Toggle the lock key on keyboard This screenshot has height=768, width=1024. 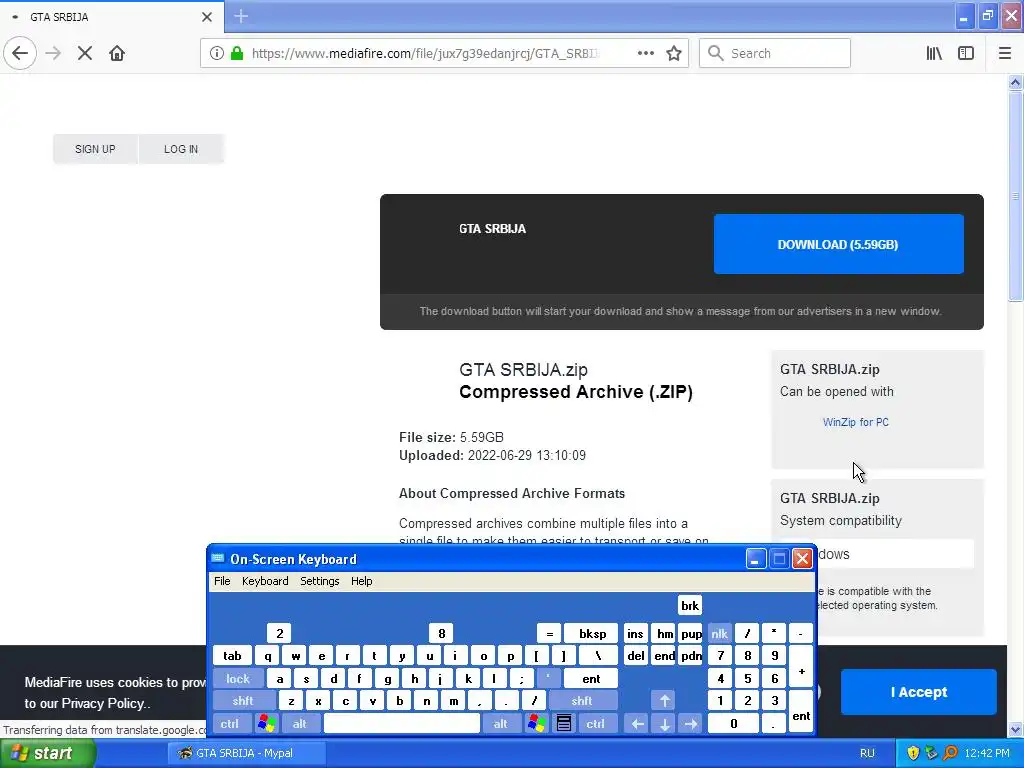238,679
